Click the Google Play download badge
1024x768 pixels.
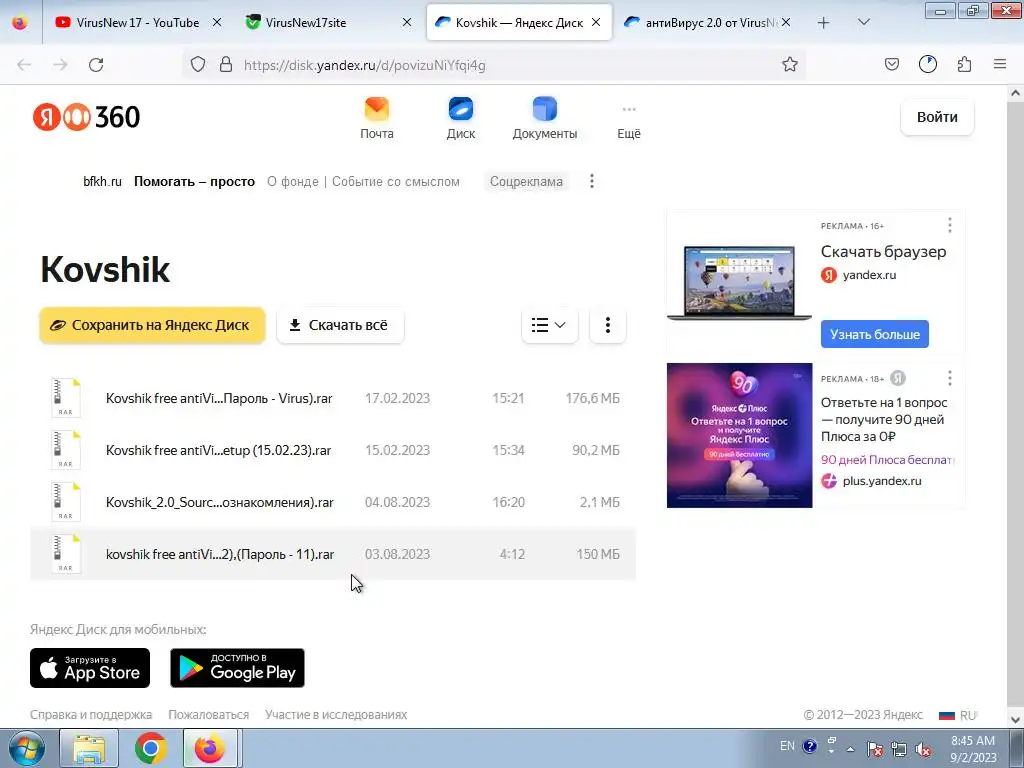click(238, 668)
